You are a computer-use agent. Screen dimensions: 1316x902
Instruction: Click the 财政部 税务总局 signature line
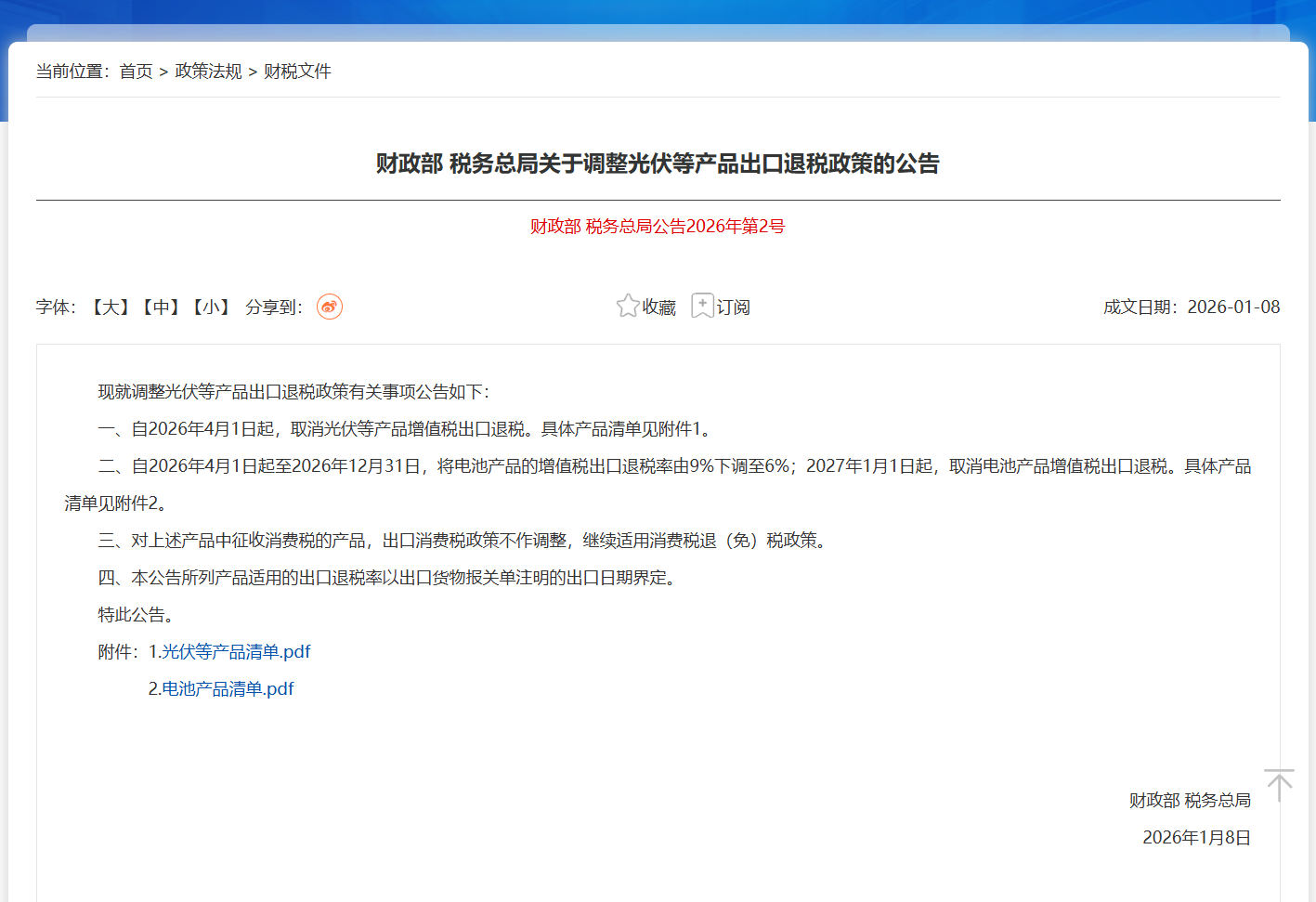point(1190,801)
